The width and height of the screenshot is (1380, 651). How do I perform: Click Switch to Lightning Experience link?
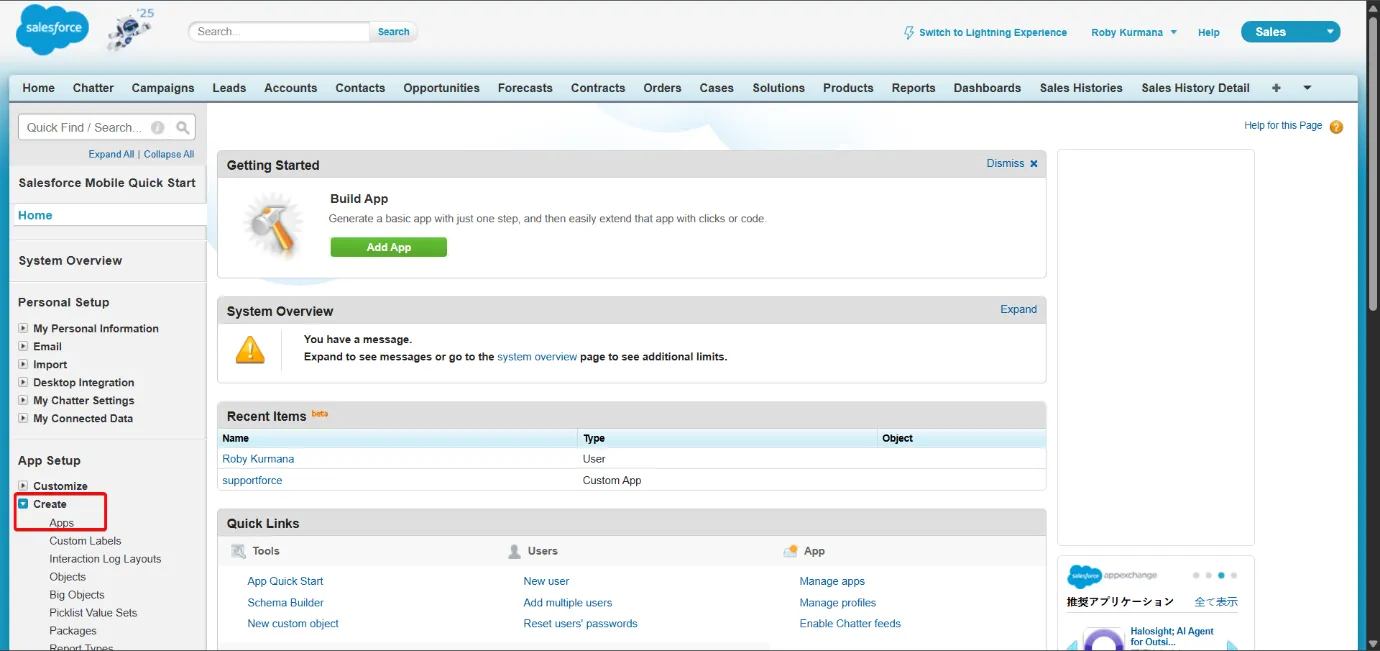click(993, 32)
